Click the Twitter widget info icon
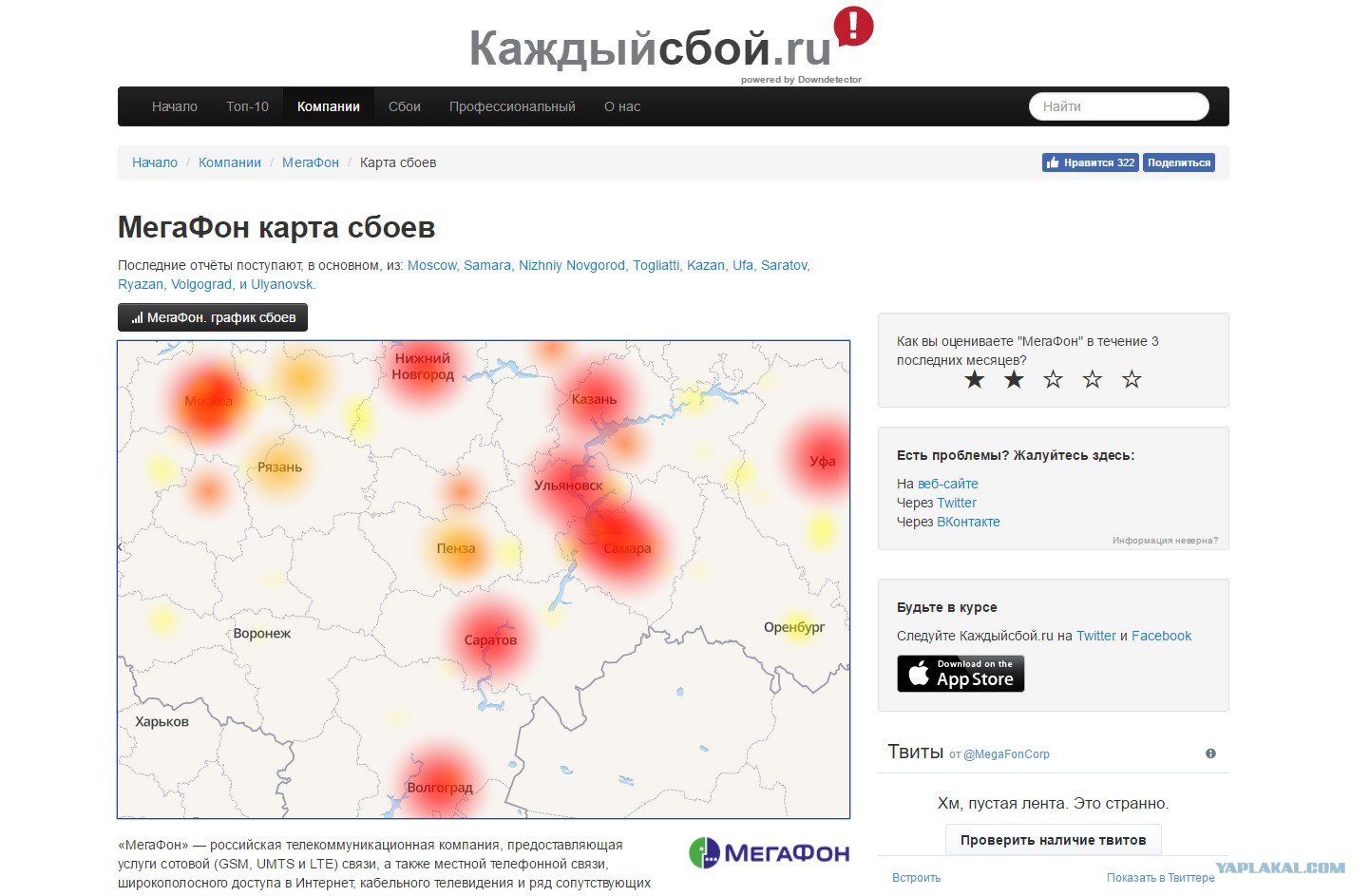 [x=1210, y=753]
